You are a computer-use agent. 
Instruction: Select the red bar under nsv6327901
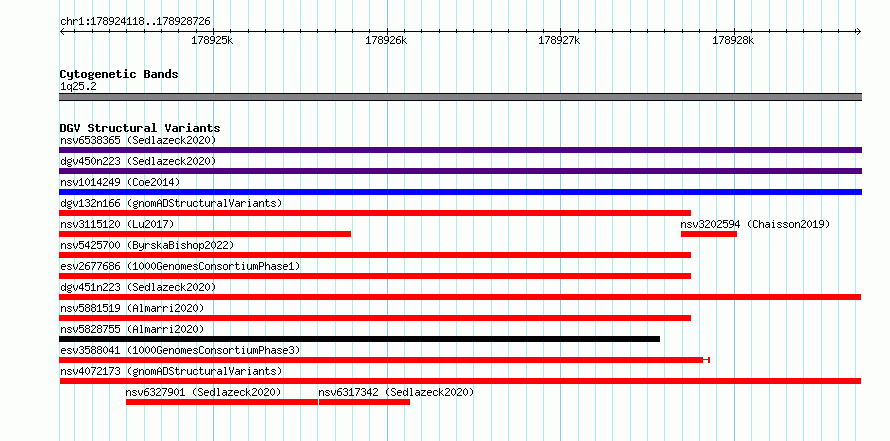pyautogui.click(x=222, y=402)
